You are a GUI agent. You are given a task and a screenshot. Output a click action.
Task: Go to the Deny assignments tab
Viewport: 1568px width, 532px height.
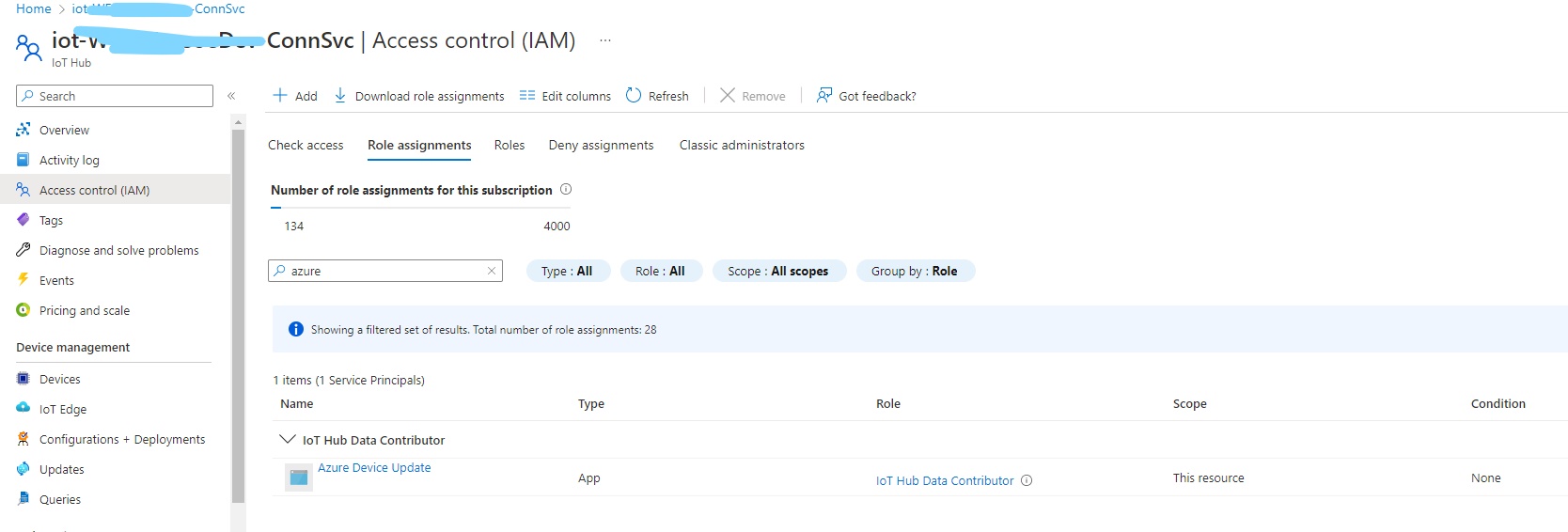(x=601, y=145)
